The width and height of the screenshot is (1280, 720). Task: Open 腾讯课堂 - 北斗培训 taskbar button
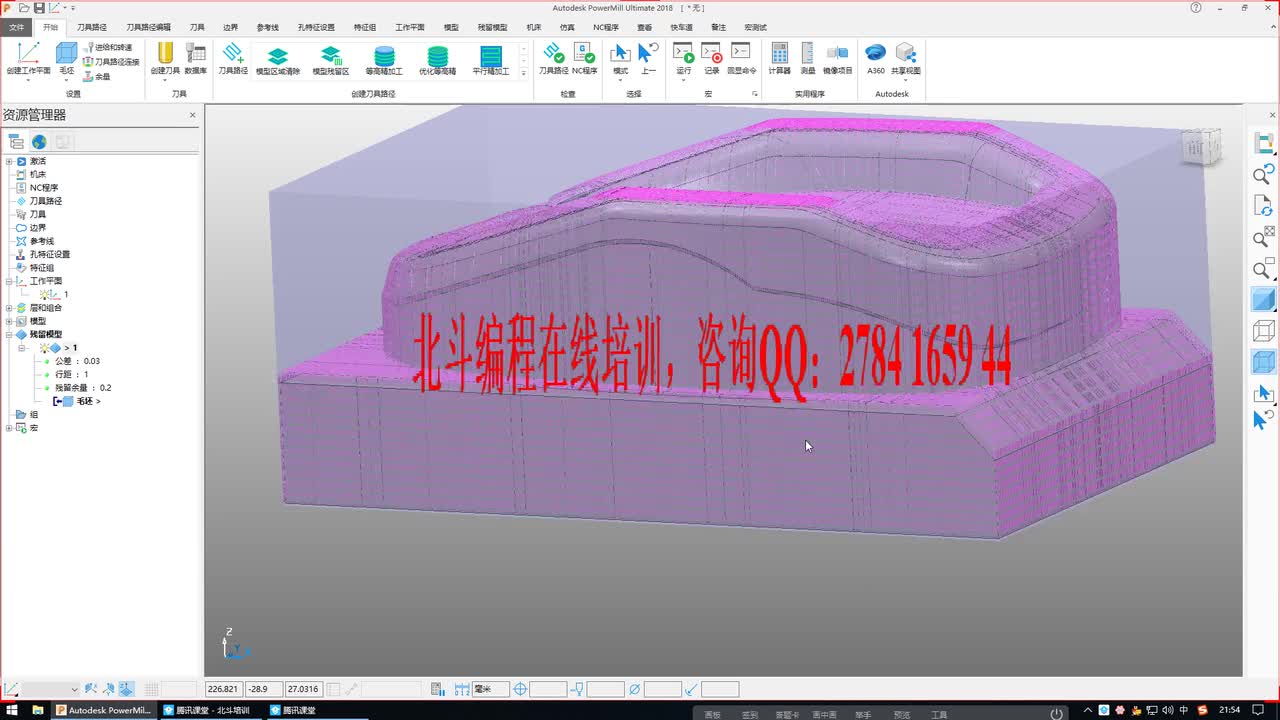pyautogui.click(x=212, y=710)
